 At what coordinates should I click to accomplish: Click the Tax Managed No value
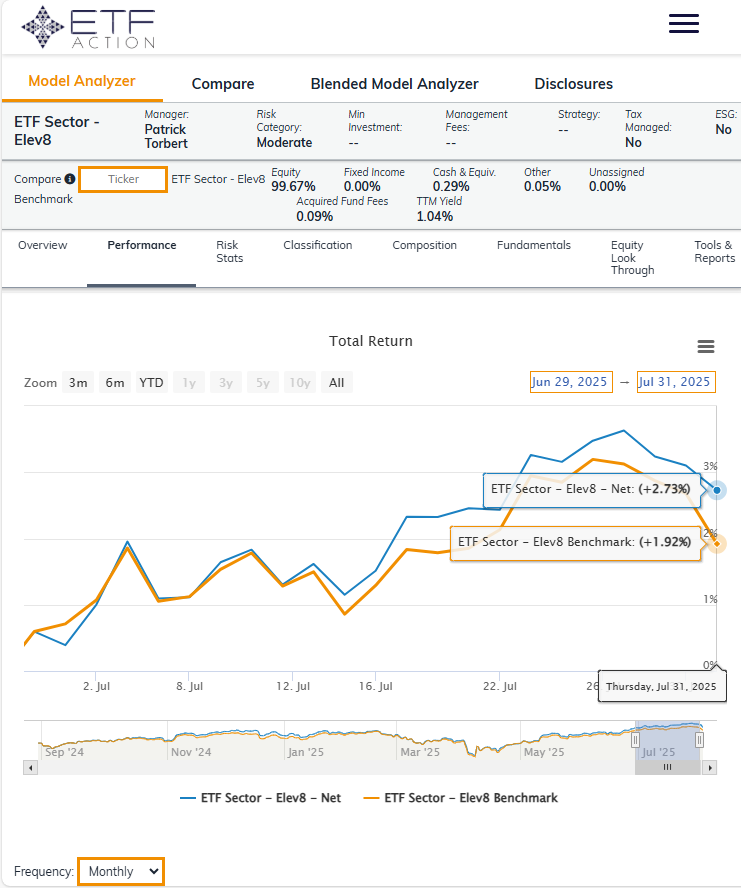pyautogui.click(x=633, y=143)
